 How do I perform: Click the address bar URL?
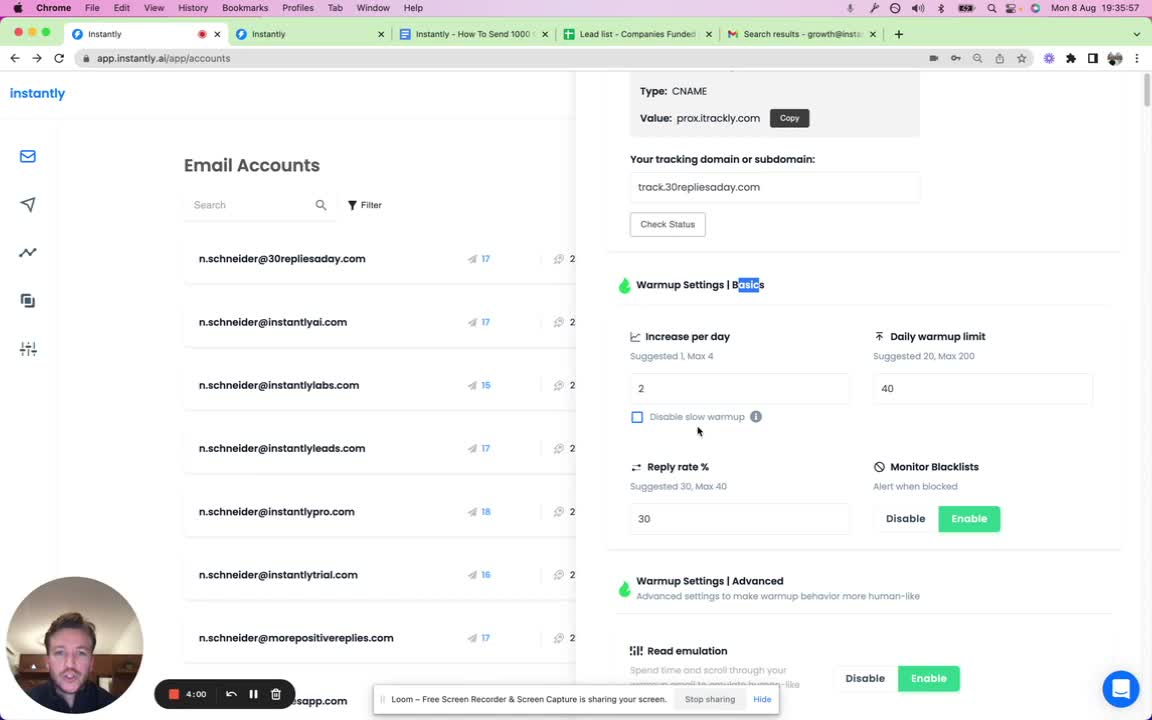click(x=163, y=58)
